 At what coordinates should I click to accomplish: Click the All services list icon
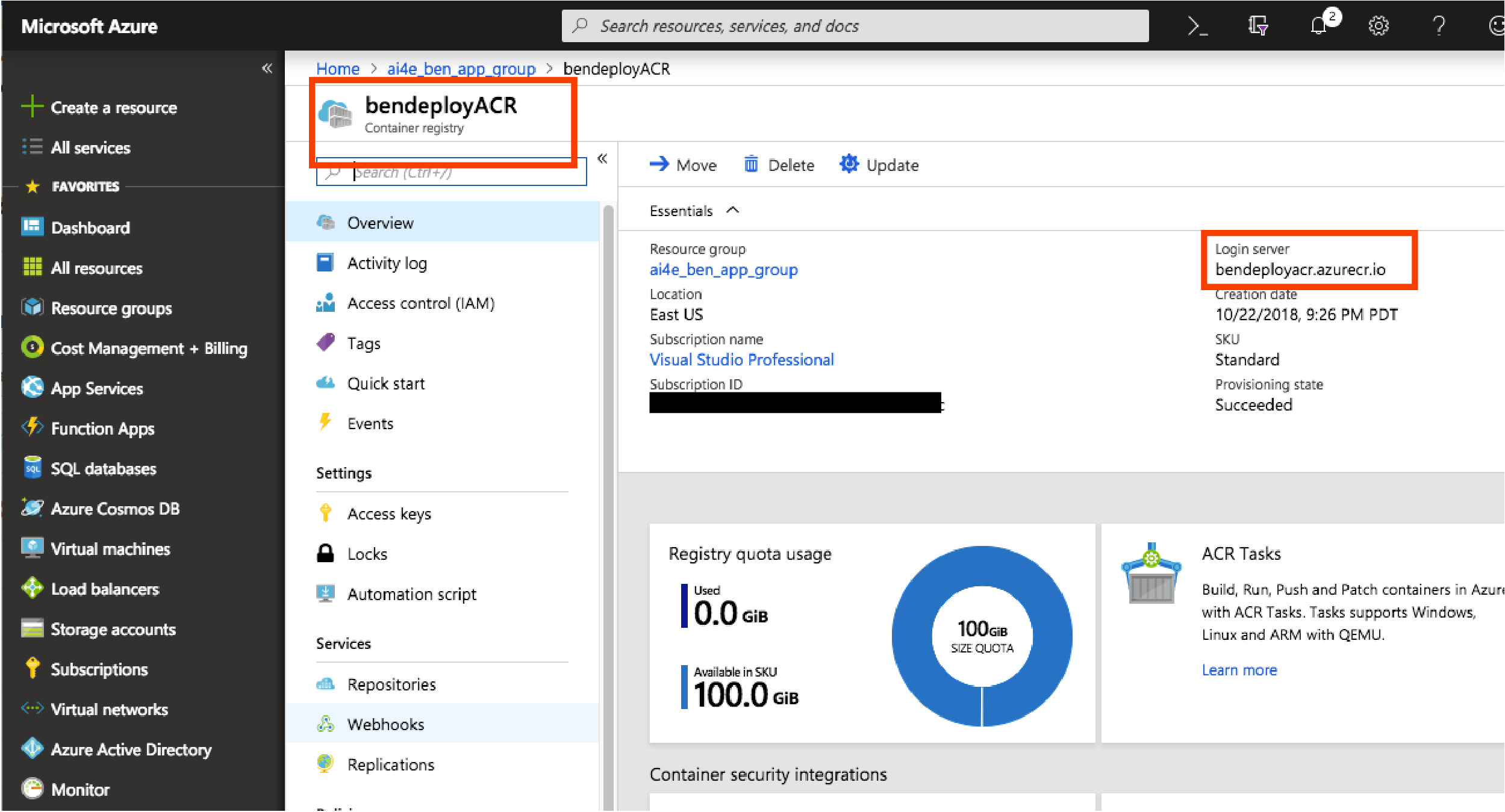point(33,147)
